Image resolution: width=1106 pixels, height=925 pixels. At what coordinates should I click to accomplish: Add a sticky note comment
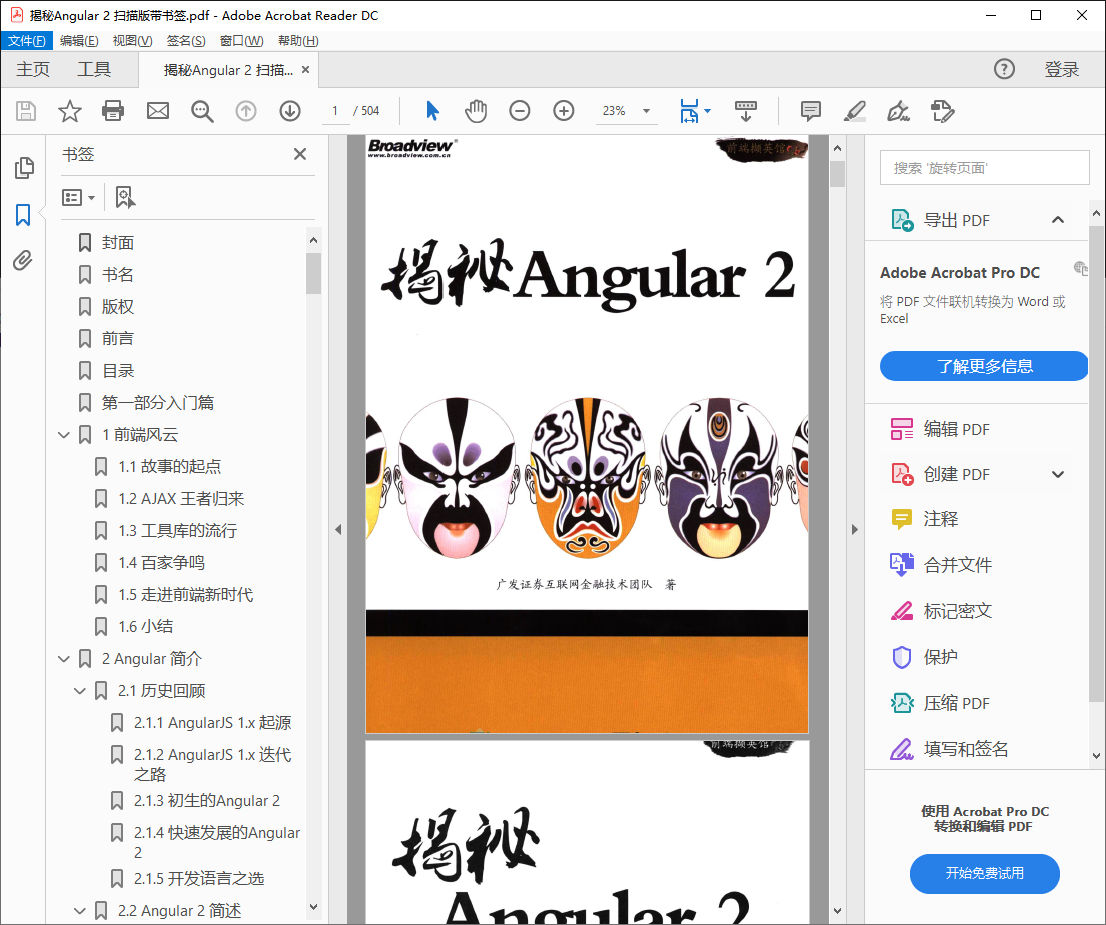tap(810, 111)
